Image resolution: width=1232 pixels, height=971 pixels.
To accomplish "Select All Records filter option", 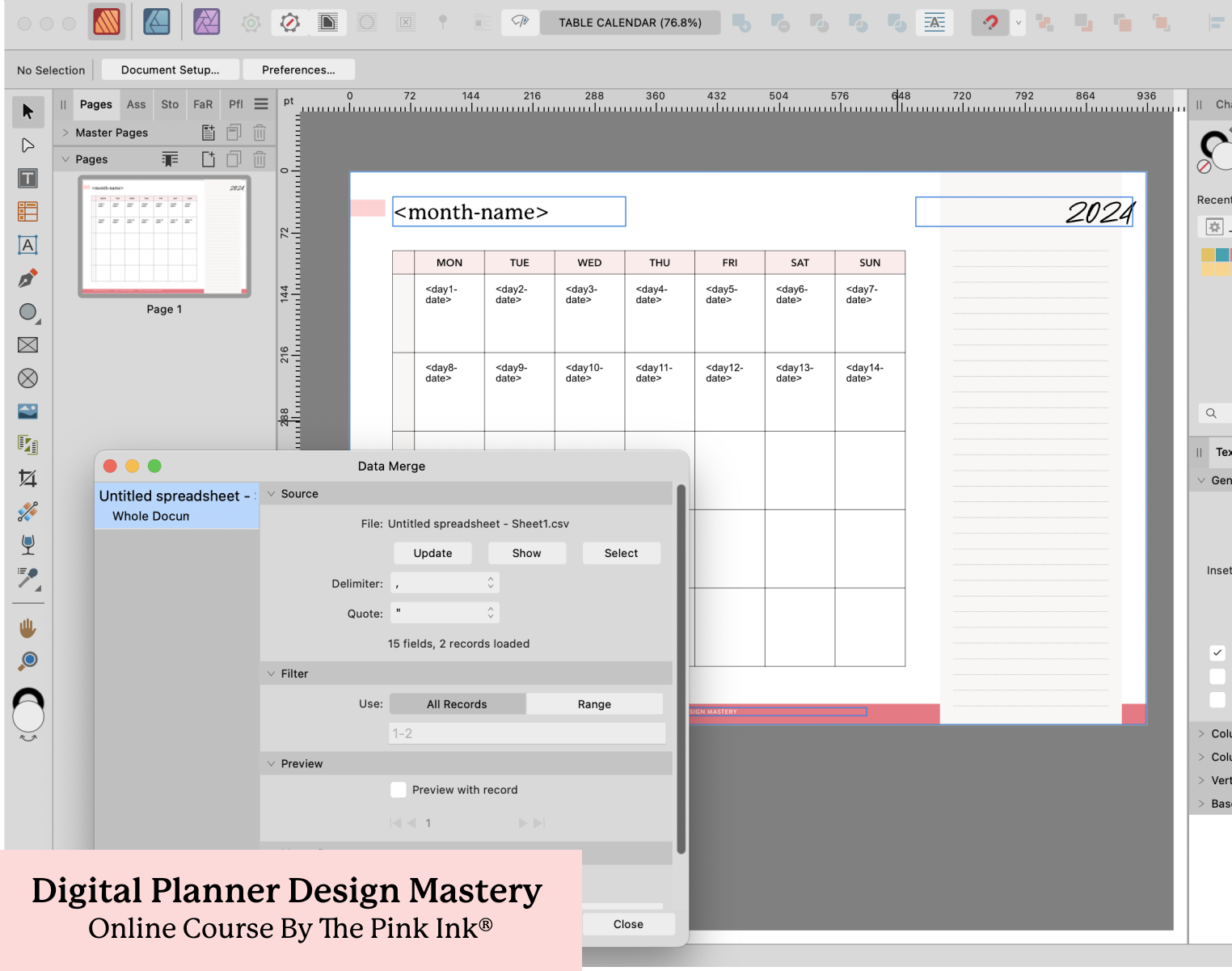I will coord(458,704).
